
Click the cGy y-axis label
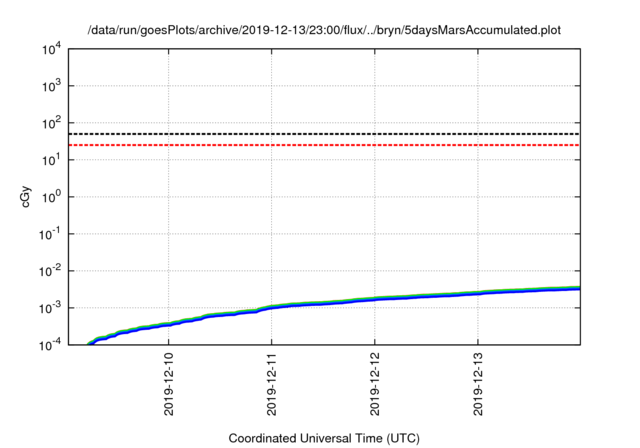(26, 197)
